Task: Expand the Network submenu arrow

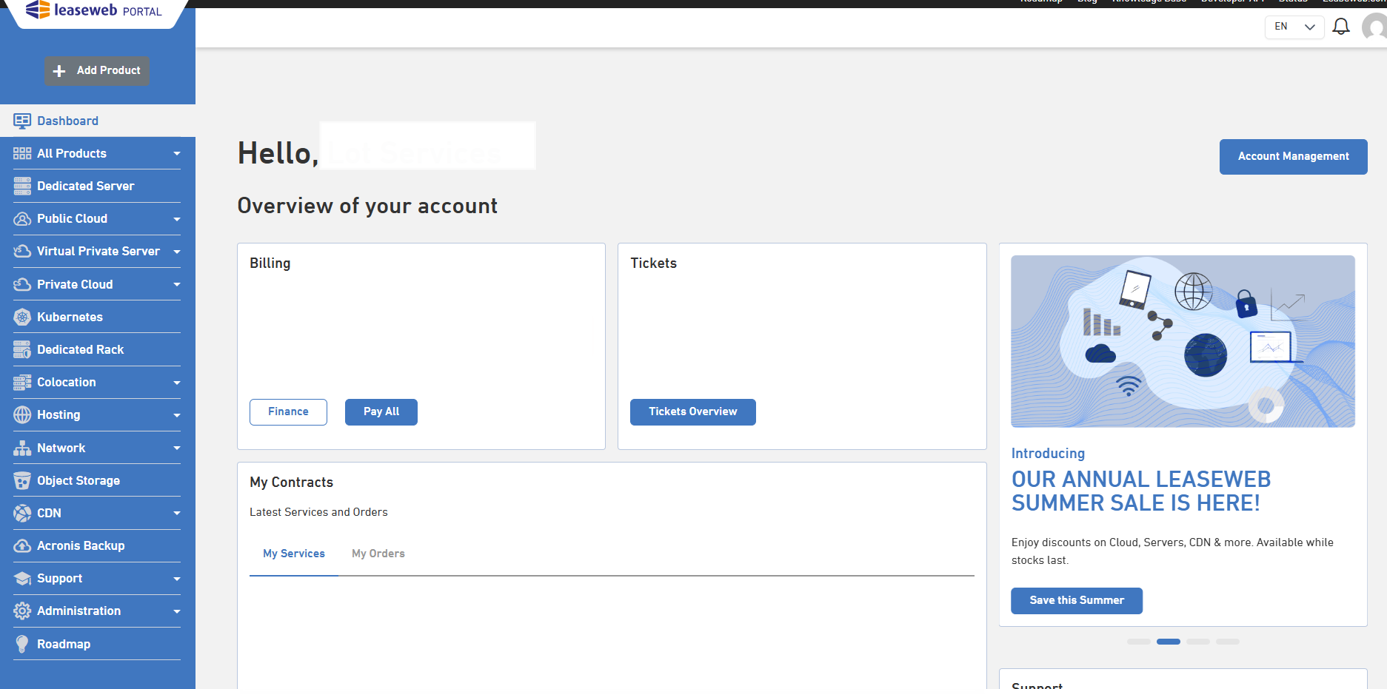Action: [x=177, y=448]
